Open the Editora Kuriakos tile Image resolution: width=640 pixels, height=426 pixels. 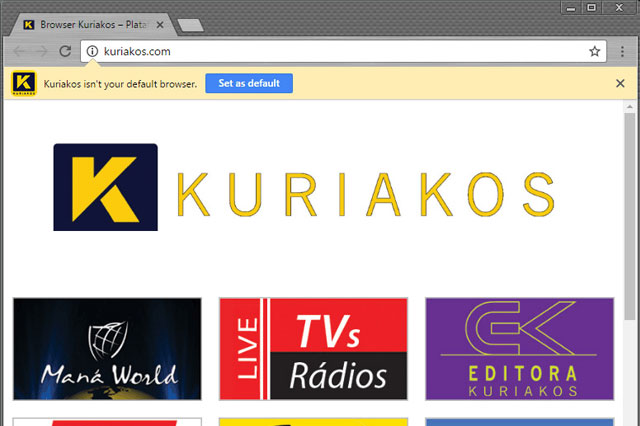click(520, 349)
